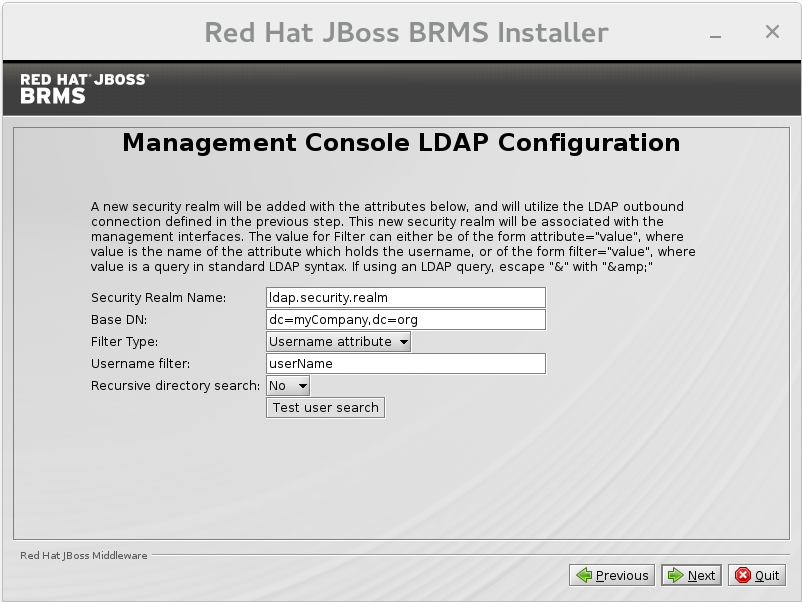802x602 pixels.
Task: Click the Security Realm Name label
Action: click(158, 298)
